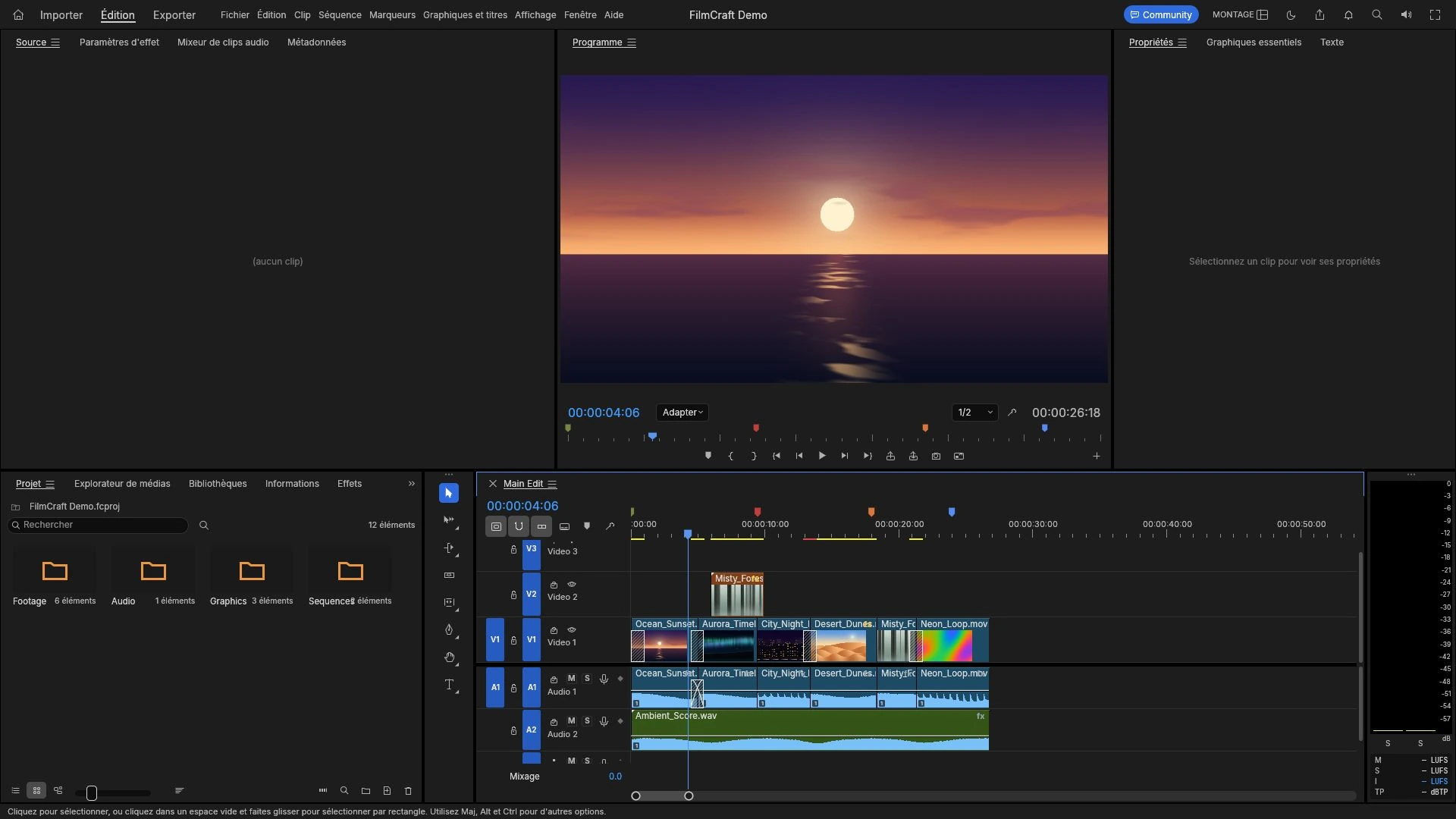Open the Footage bin folder
This screenshot has height=819, width=1456.
pyautogui.click(x=55, y=571)
